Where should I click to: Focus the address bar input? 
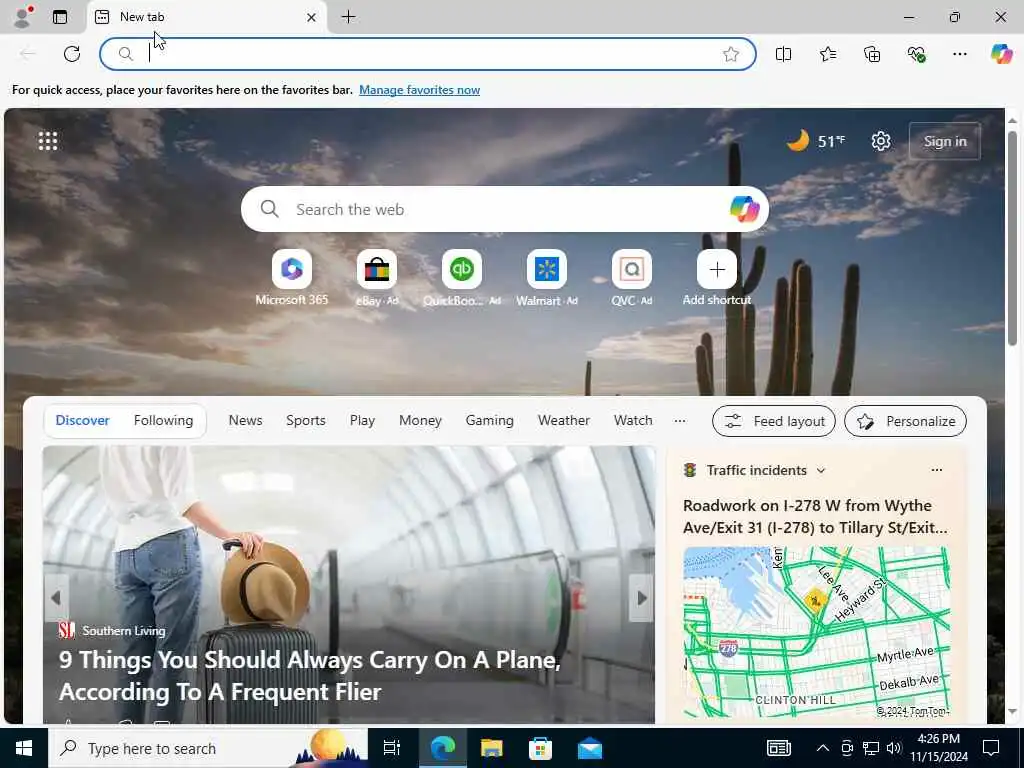click(428, 54)
